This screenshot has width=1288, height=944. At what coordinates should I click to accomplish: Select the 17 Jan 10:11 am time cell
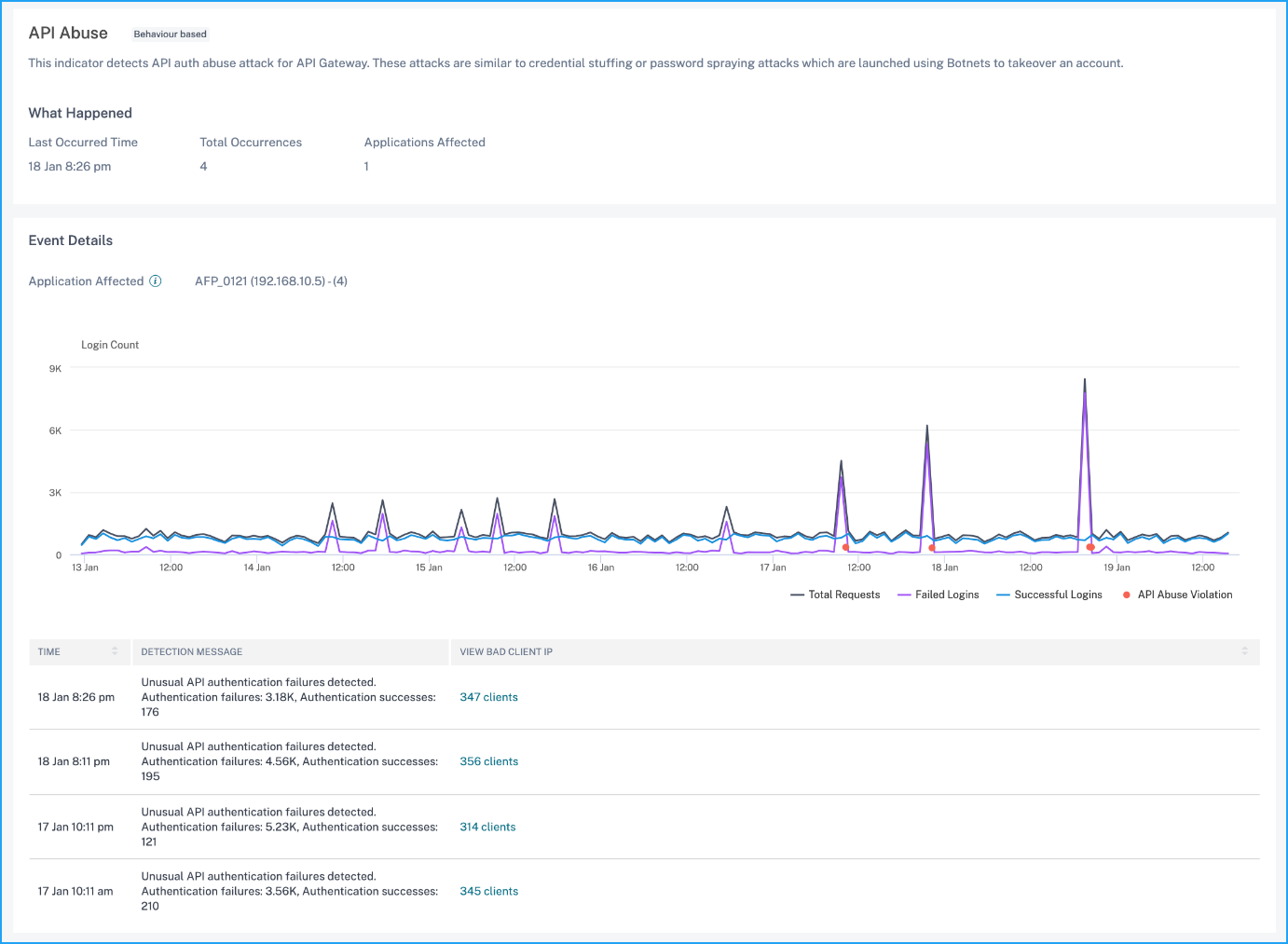tap(75, 891)
